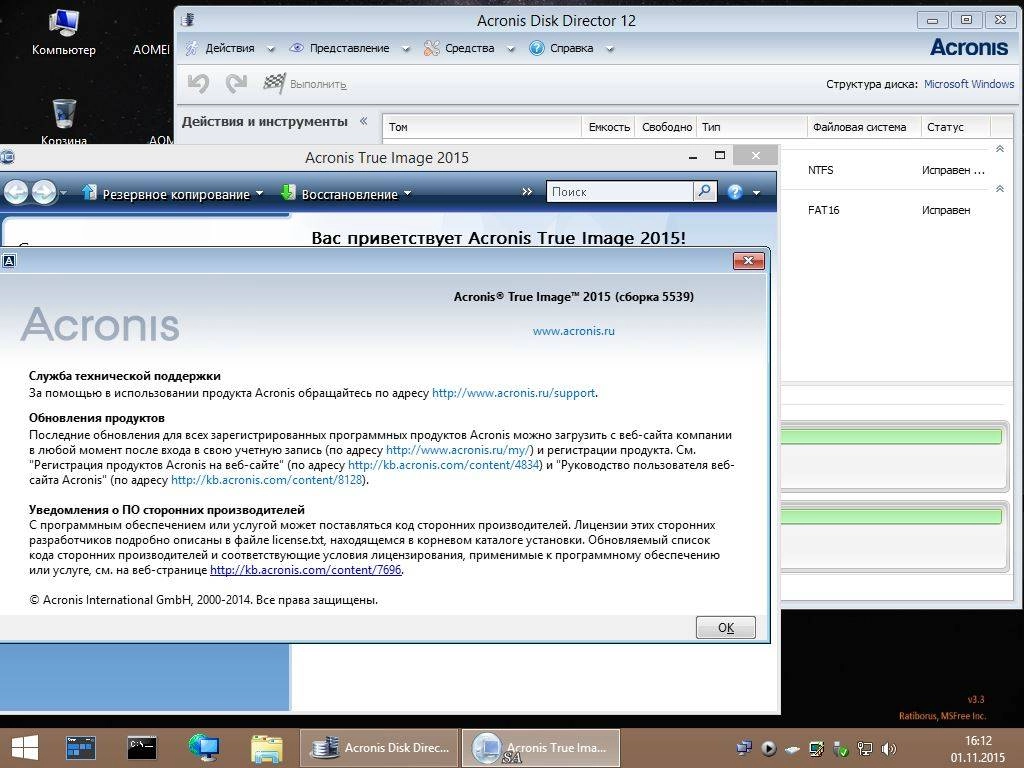Open File Explorer folder icon in taskbar
The height and width of the screenshot is (768, 1024).
pos(266,748)
